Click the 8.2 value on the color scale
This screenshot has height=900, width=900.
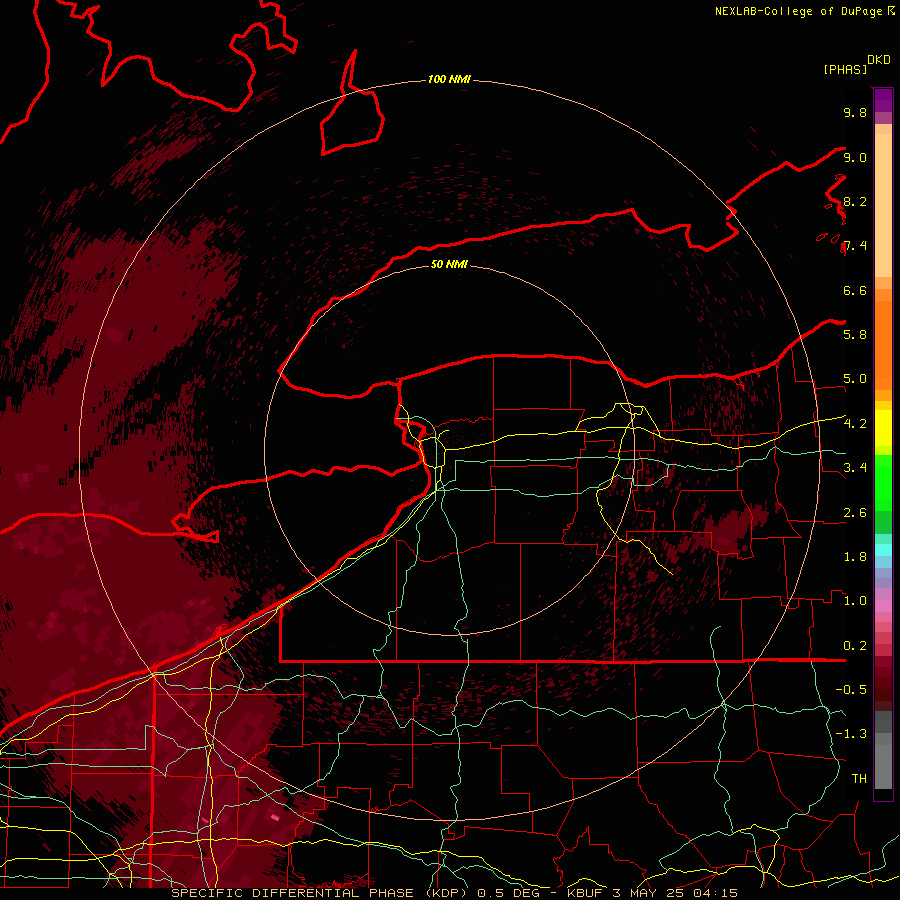pos(855,201)
